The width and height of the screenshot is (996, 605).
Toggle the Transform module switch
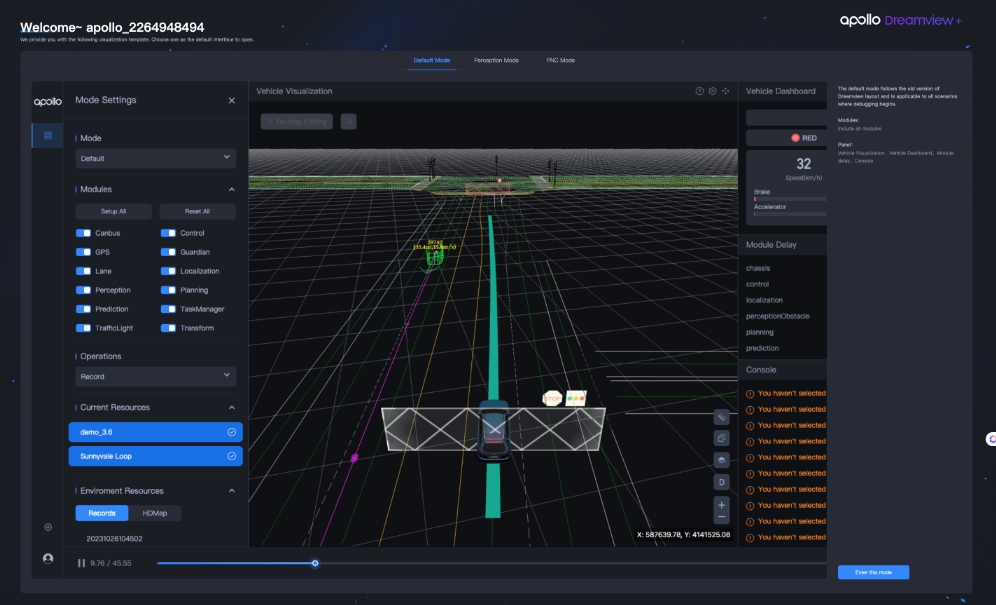point(168,329)
